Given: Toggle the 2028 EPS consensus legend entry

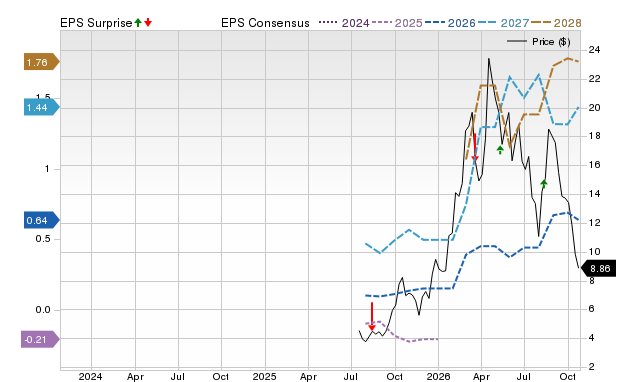Looking at the screenshot, I should point(556,23).
